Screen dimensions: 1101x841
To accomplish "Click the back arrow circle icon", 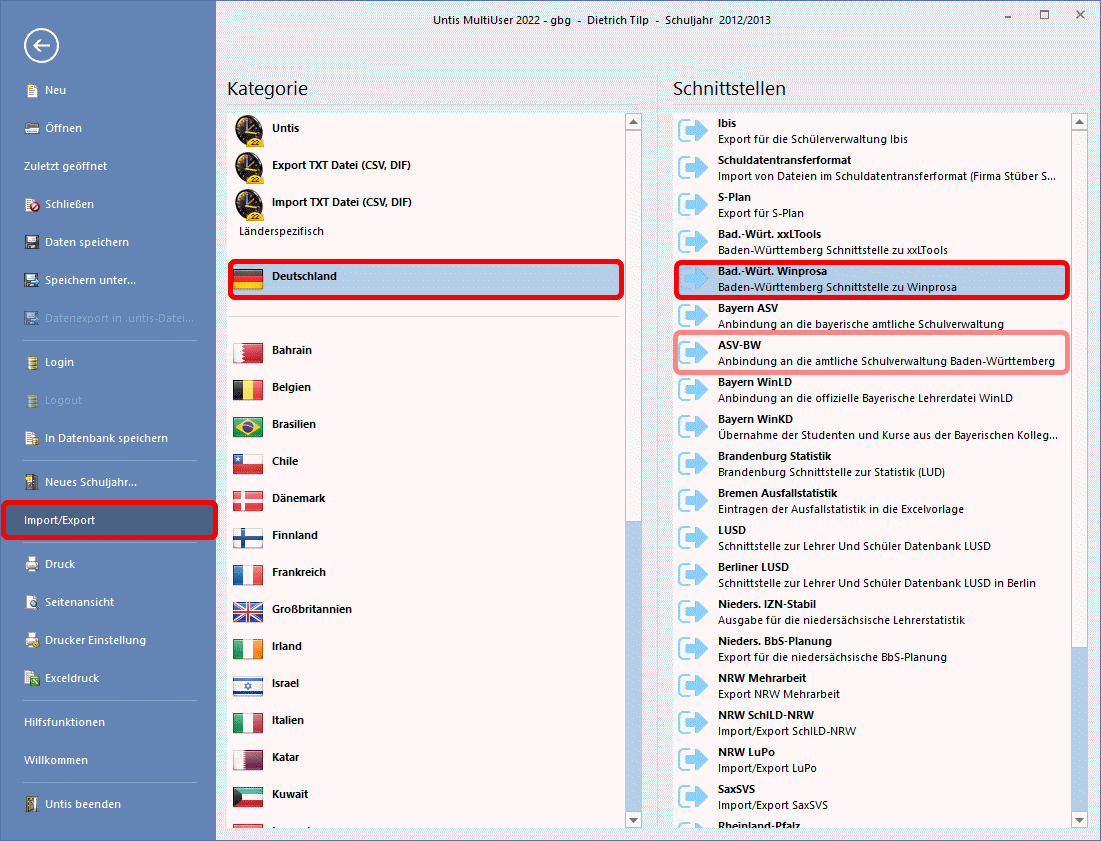I will pos(42,45).
